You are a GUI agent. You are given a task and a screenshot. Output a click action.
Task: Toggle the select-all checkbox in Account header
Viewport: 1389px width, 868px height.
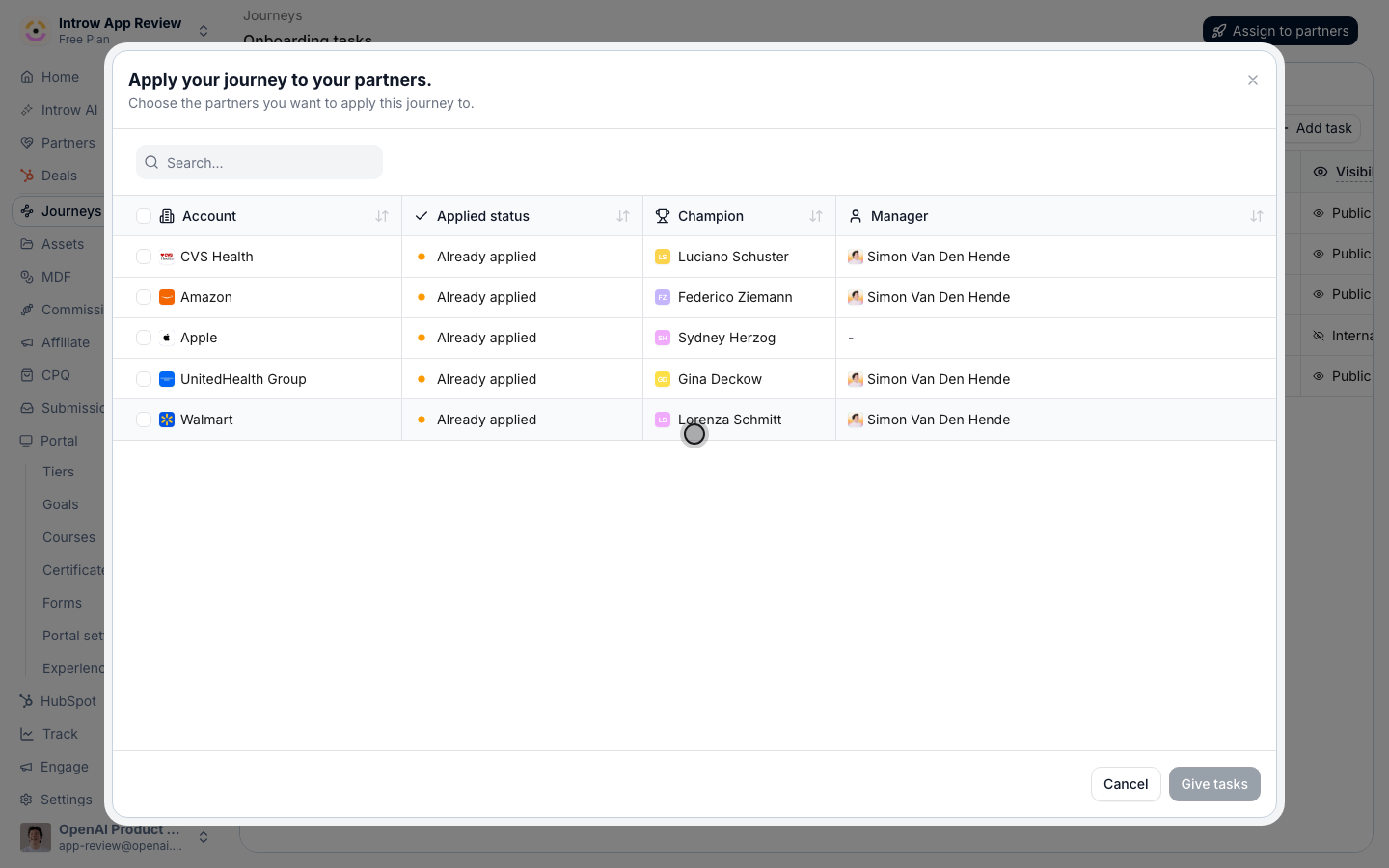(x=144, y=216)
